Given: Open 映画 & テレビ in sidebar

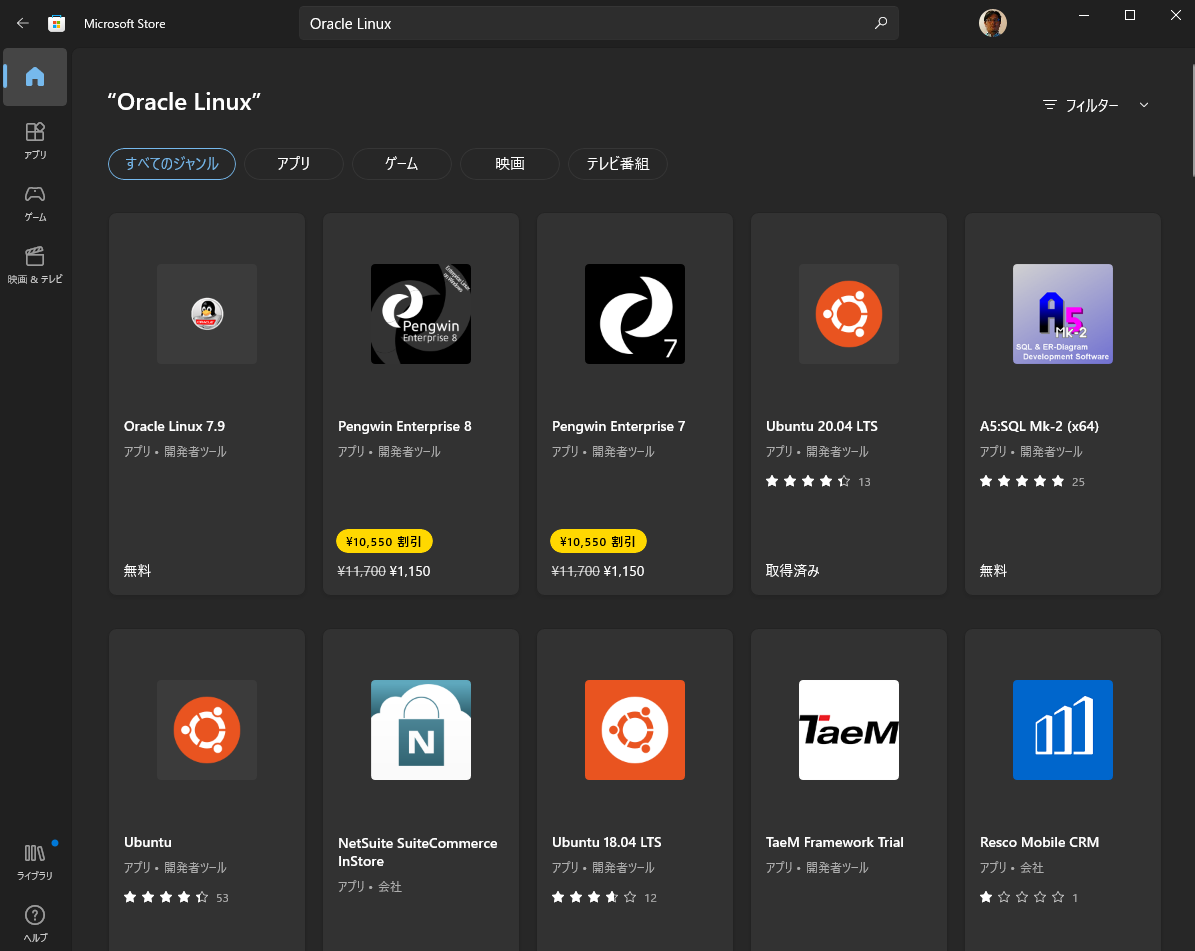Looking at the screenshot, I should click(x=35, y=265).
